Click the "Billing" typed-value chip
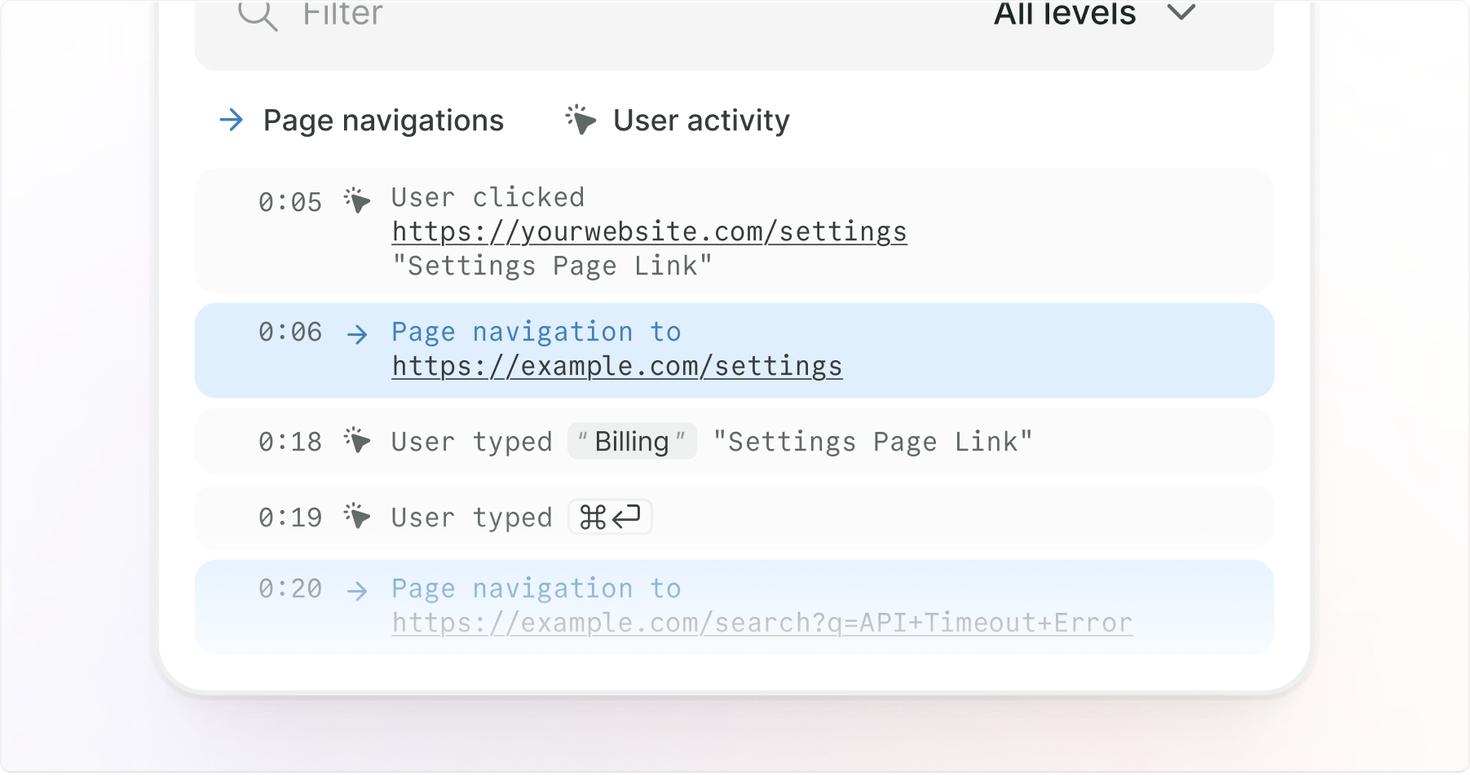The image size is (1470, 775). (x=632, y=441)
